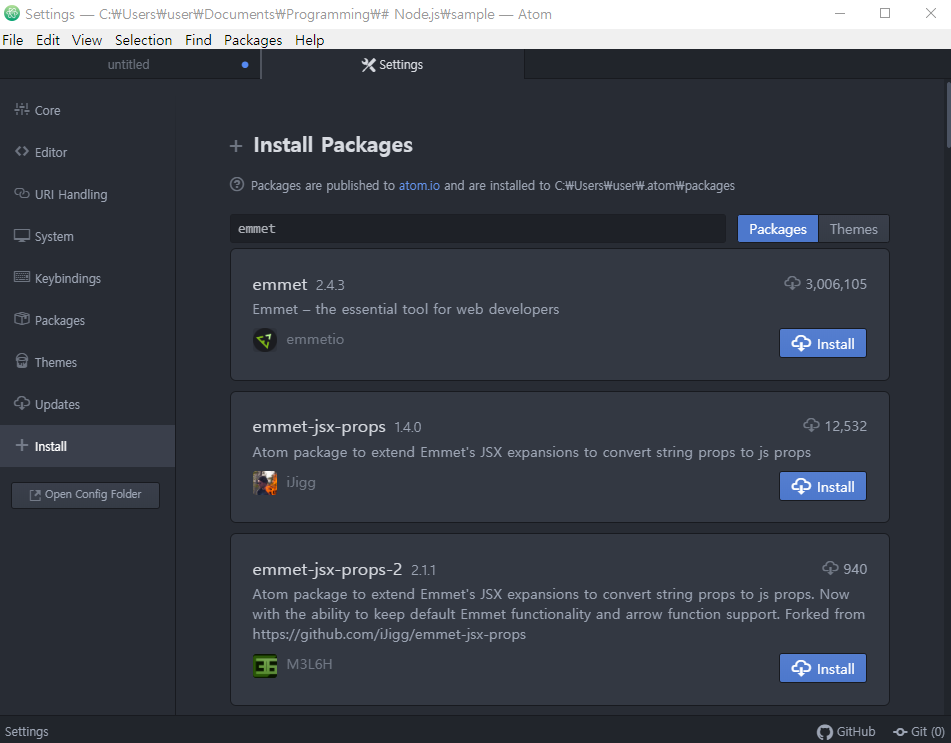Click the Packages box icon in sidebar
The image size is (951, 743).
(22, 319)
